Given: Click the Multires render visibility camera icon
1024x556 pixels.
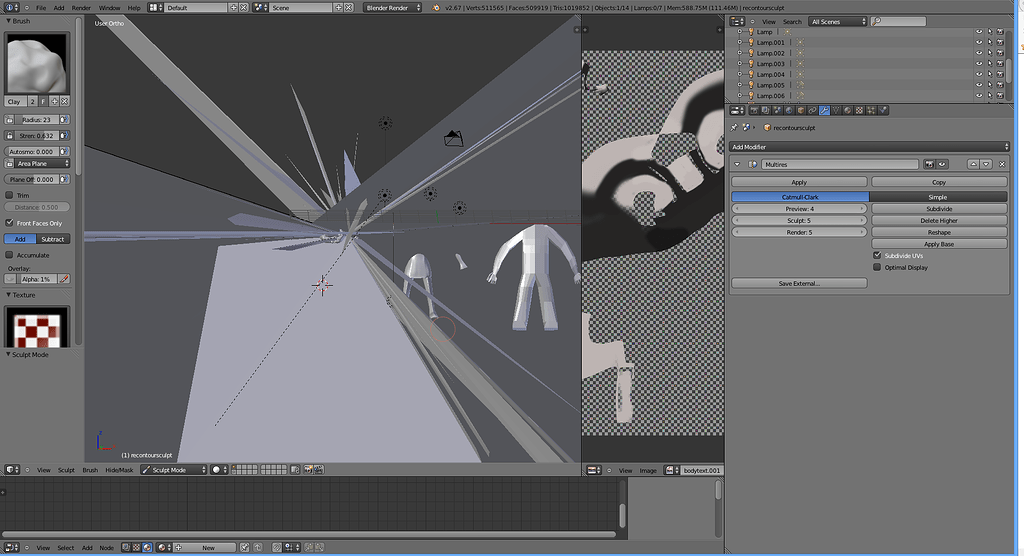Looking at the screenshot, I should [x=929, y=164].
